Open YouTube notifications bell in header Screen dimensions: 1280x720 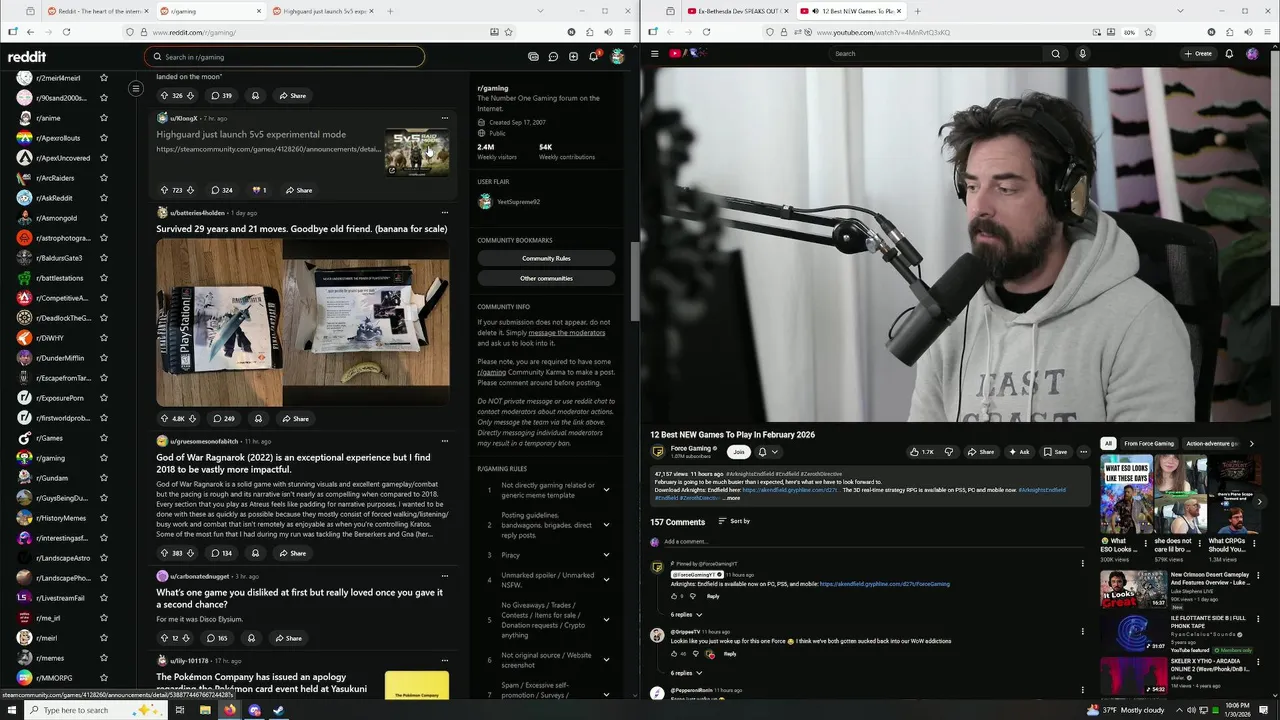[x=1229, y=53]
